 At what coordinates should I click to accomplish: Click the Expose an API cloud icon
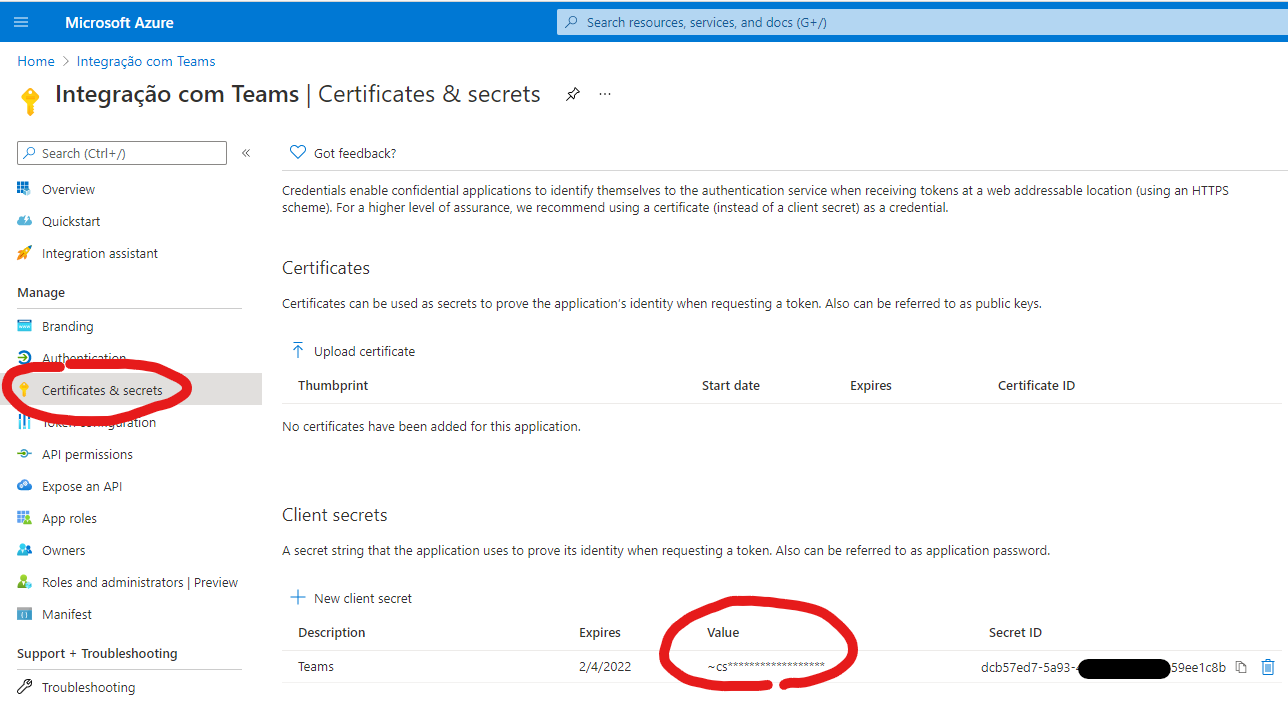(24, 486)
